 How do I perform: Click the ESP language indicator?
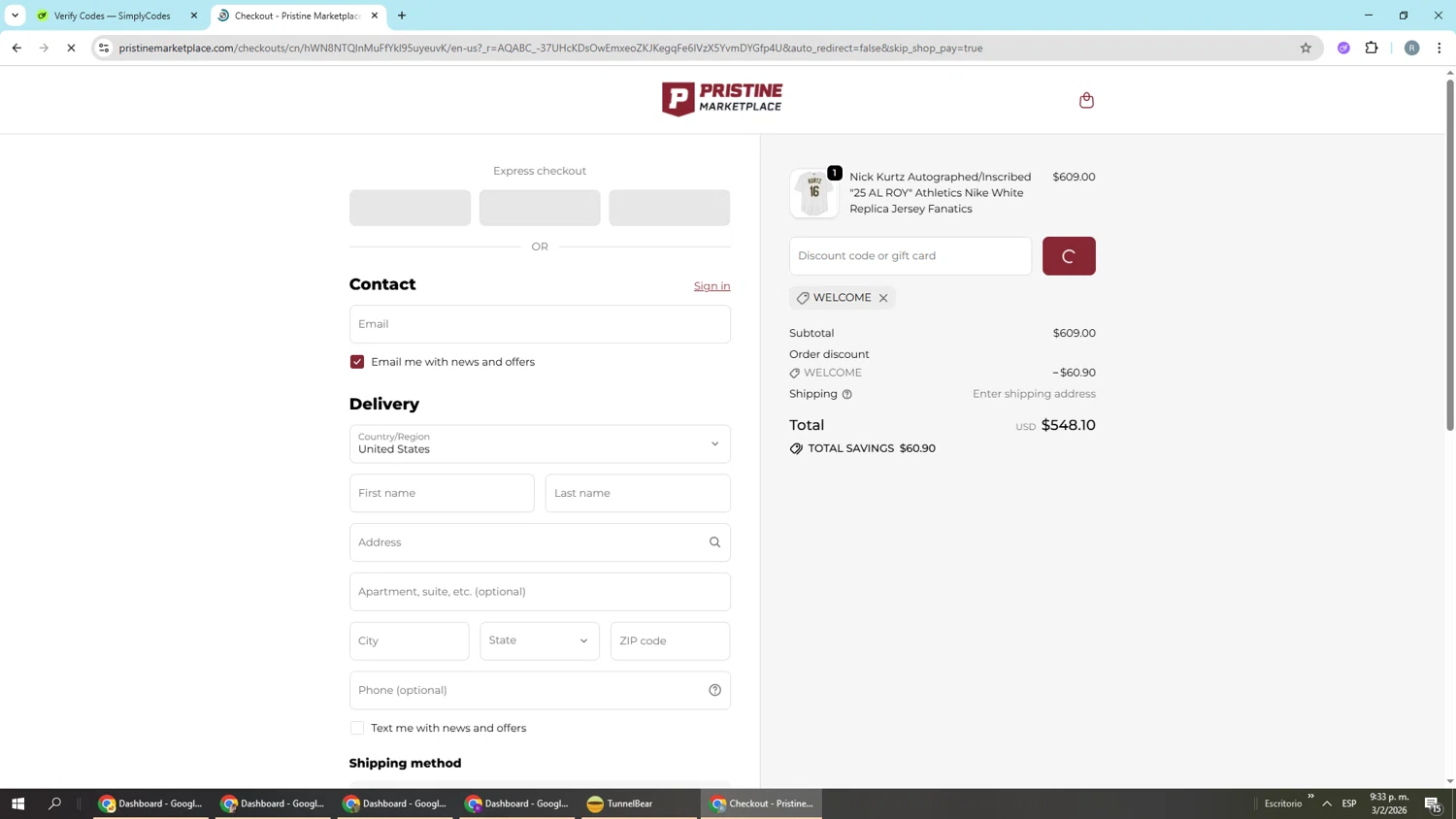pos(1349,803)
